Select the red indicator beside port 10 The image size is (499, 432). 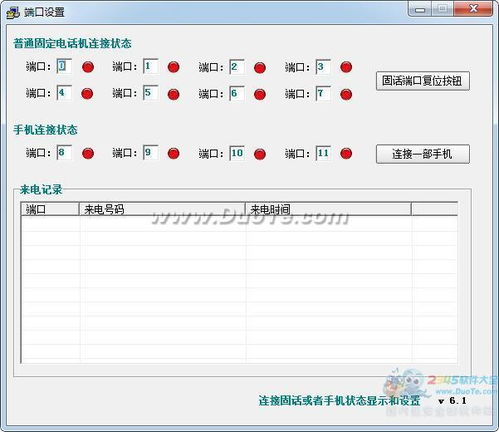pyautogui.click(x=260, y=154)
